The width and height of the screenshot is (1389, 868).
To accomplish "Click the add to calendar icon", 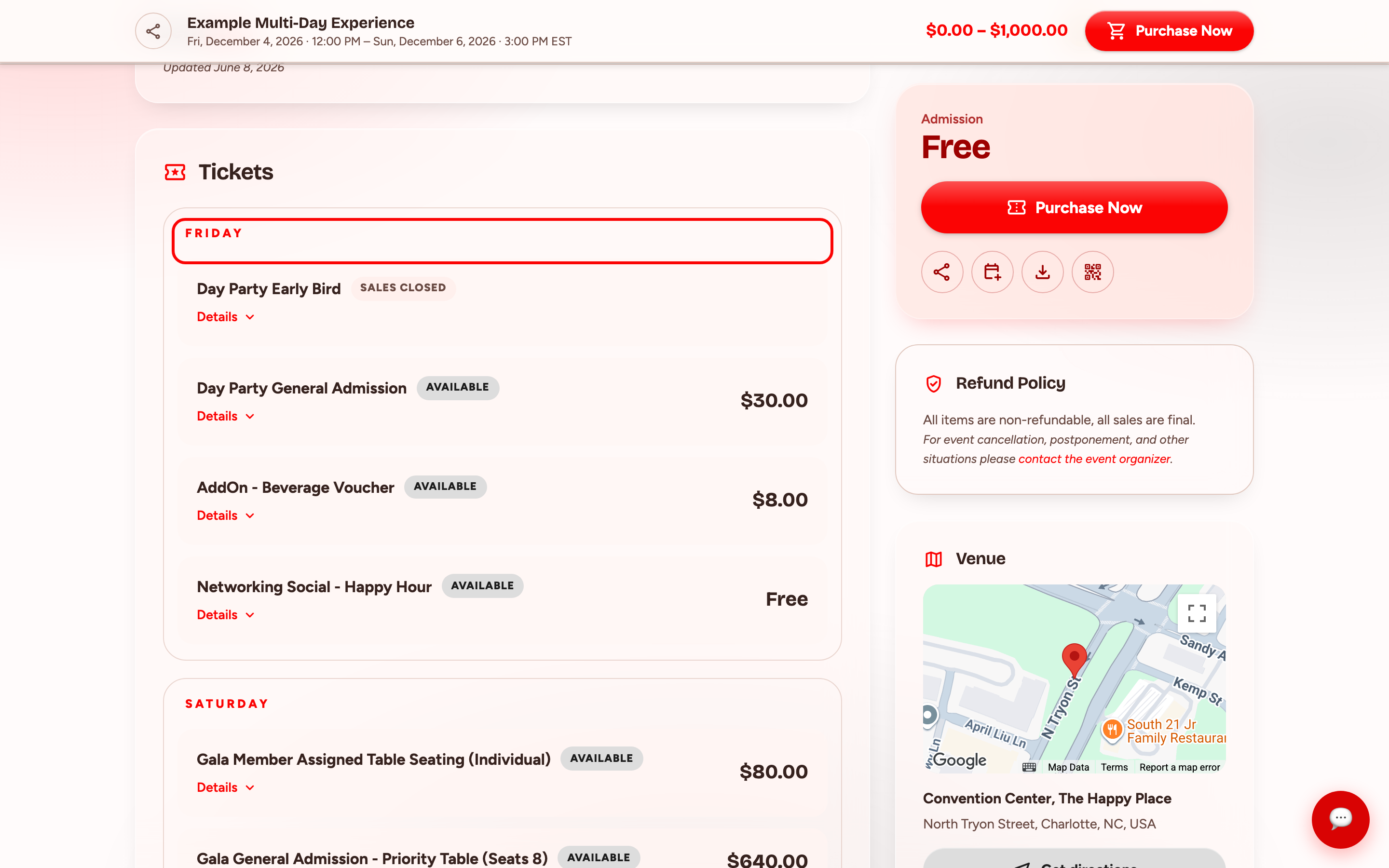I will tap(993, 272).
